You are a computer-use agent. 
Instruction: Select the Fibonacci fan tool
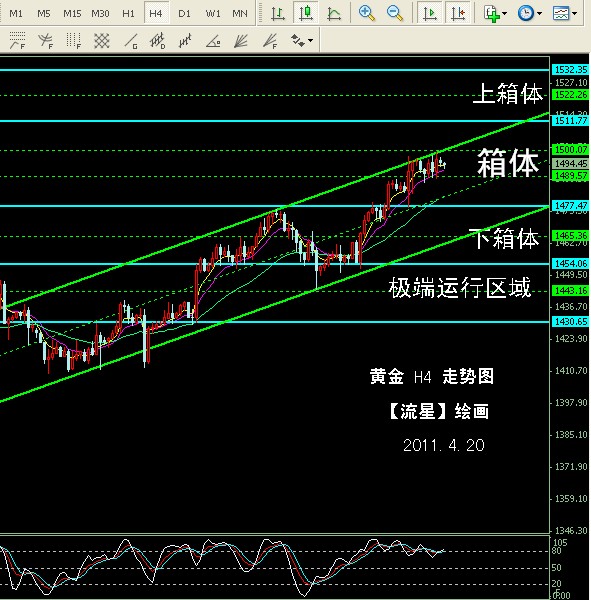tap(271, 41)
